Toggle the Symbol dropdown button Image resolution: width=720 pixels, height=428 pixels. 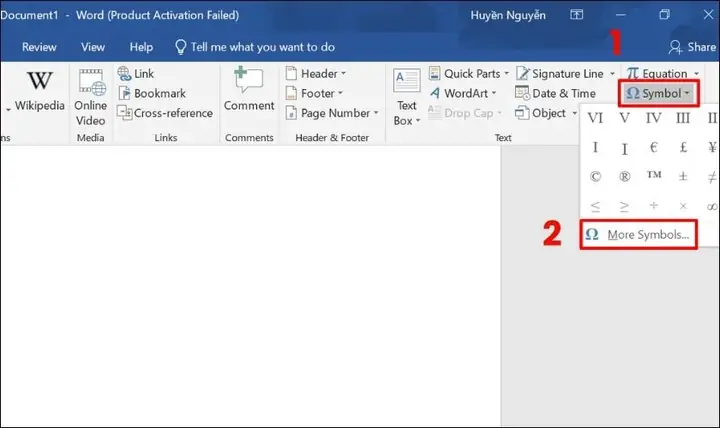pos(658,93)
